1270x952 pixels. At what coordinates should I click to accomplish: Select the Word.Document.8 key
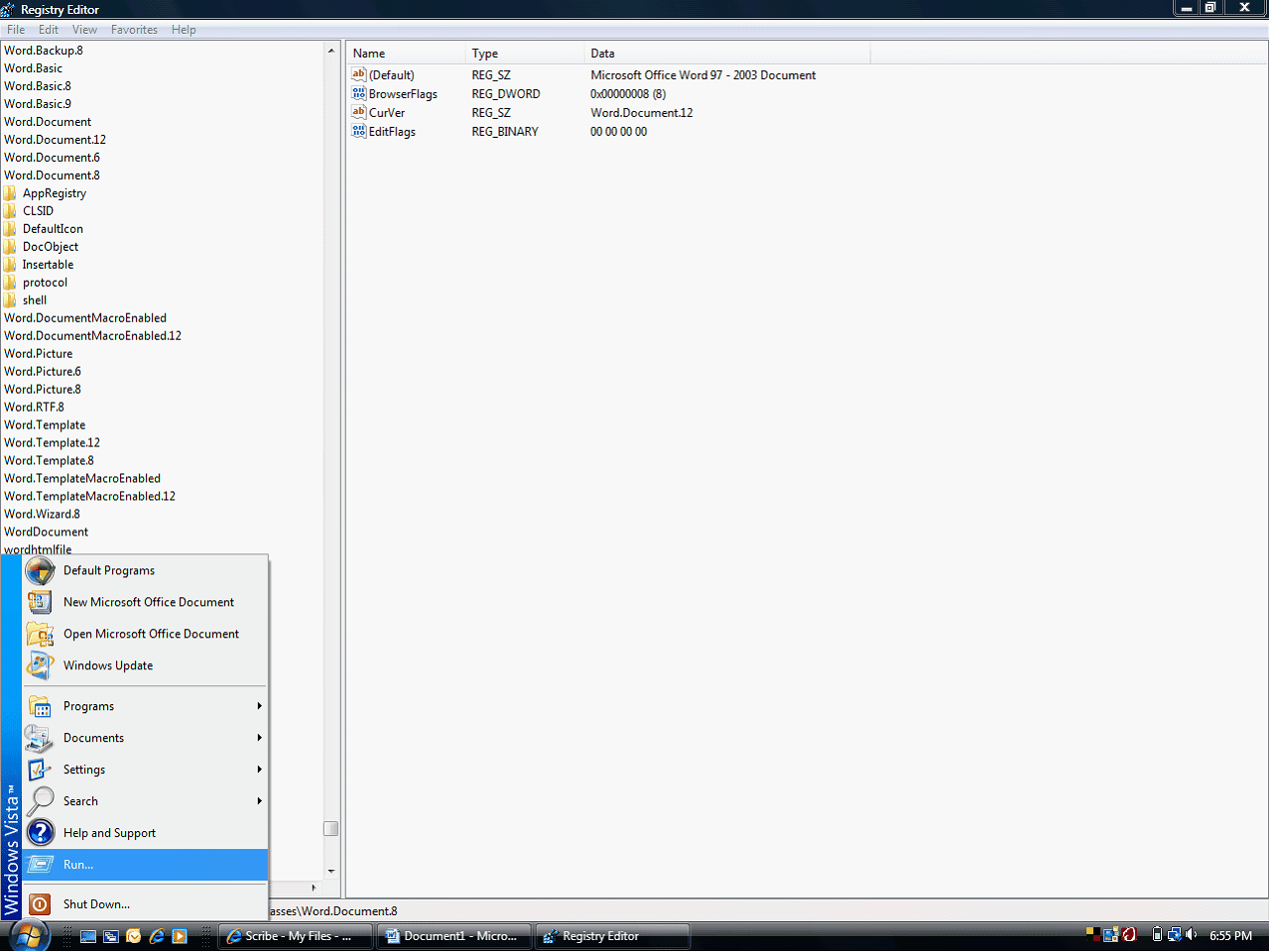52,176
